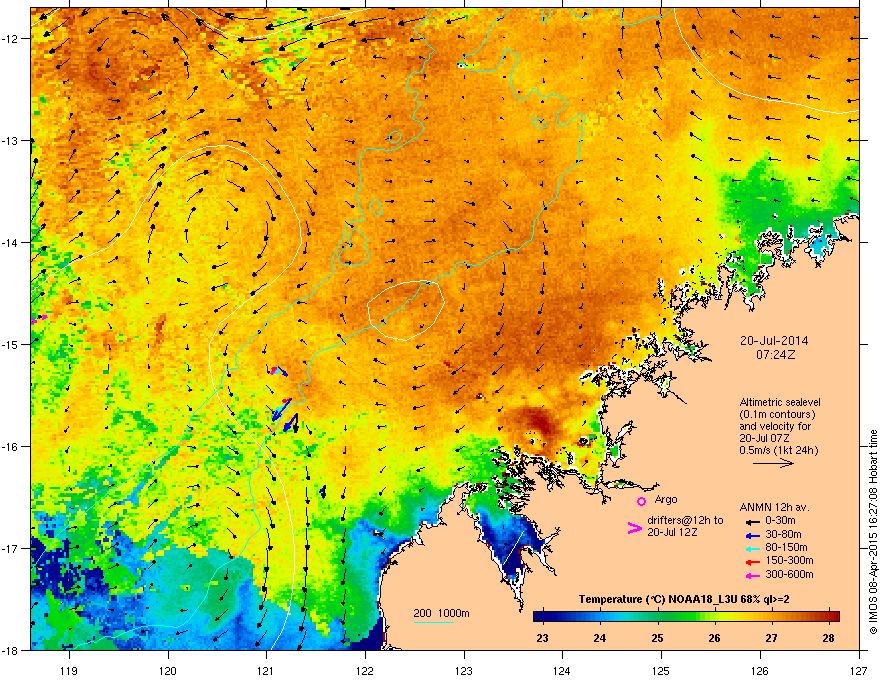Click the small white sea-level contour near 122.4E 14.6S

click(x=406, y=310)
